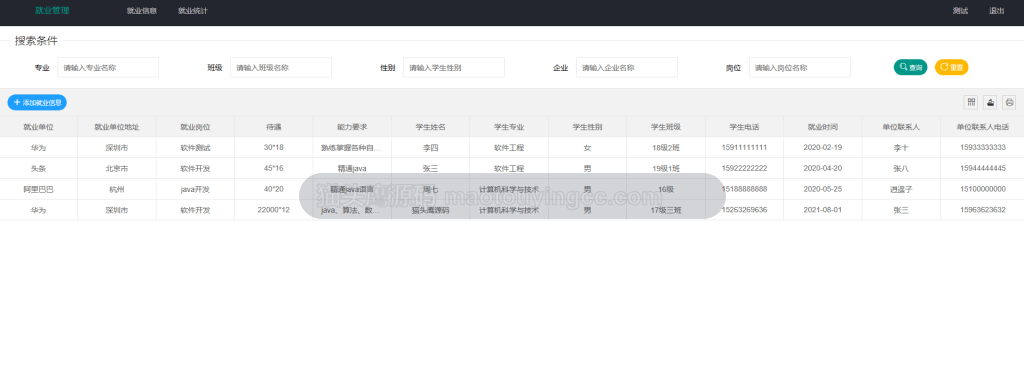Click the 待遇 column header
The width and height of the screenshot is (1024, 392).
click(x=274, y=127)
